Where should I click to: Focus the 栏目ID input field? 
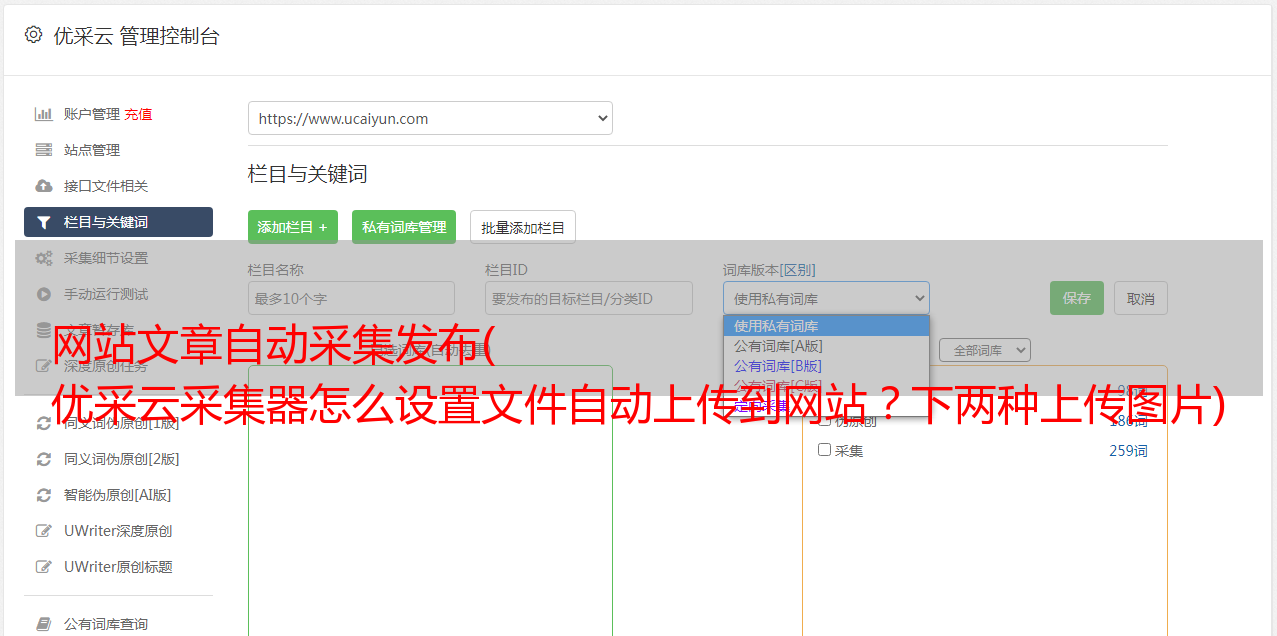click(x=589, y=298)
